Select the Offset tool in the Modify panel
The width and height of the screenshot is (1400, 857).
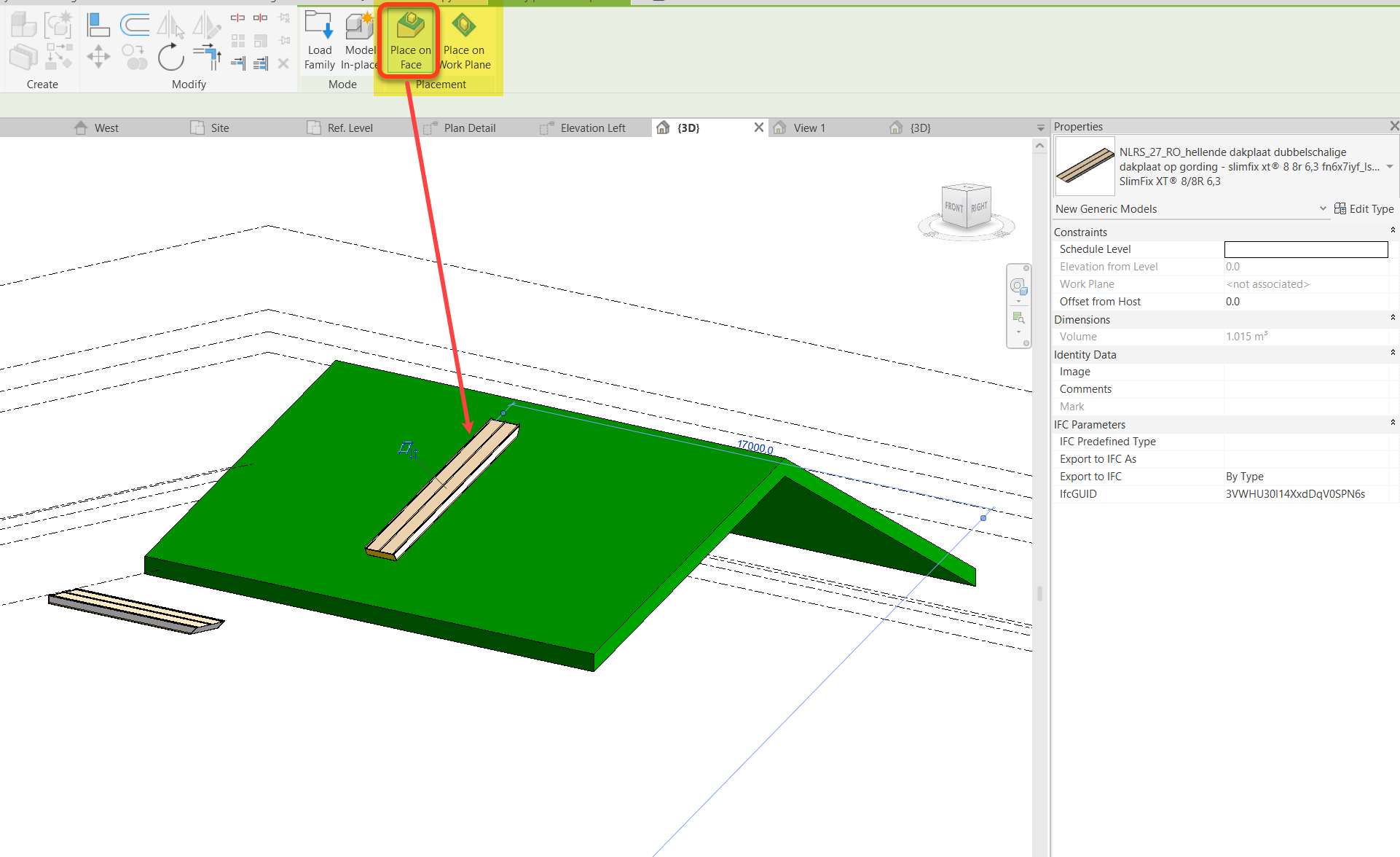pyautogui.click(x=135, y=24)
